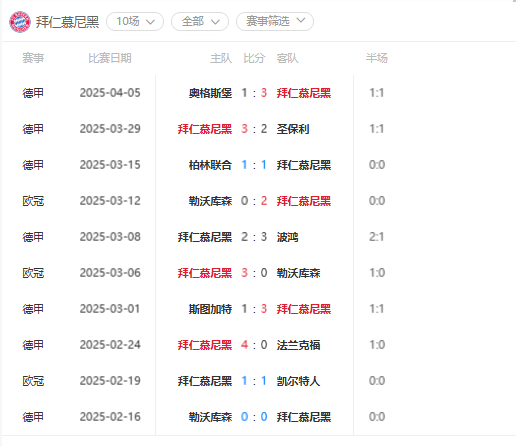Screen dimensions: 516x447
Task: Select the 2:3 score versus 波鸿
Action: coord(254,237)
